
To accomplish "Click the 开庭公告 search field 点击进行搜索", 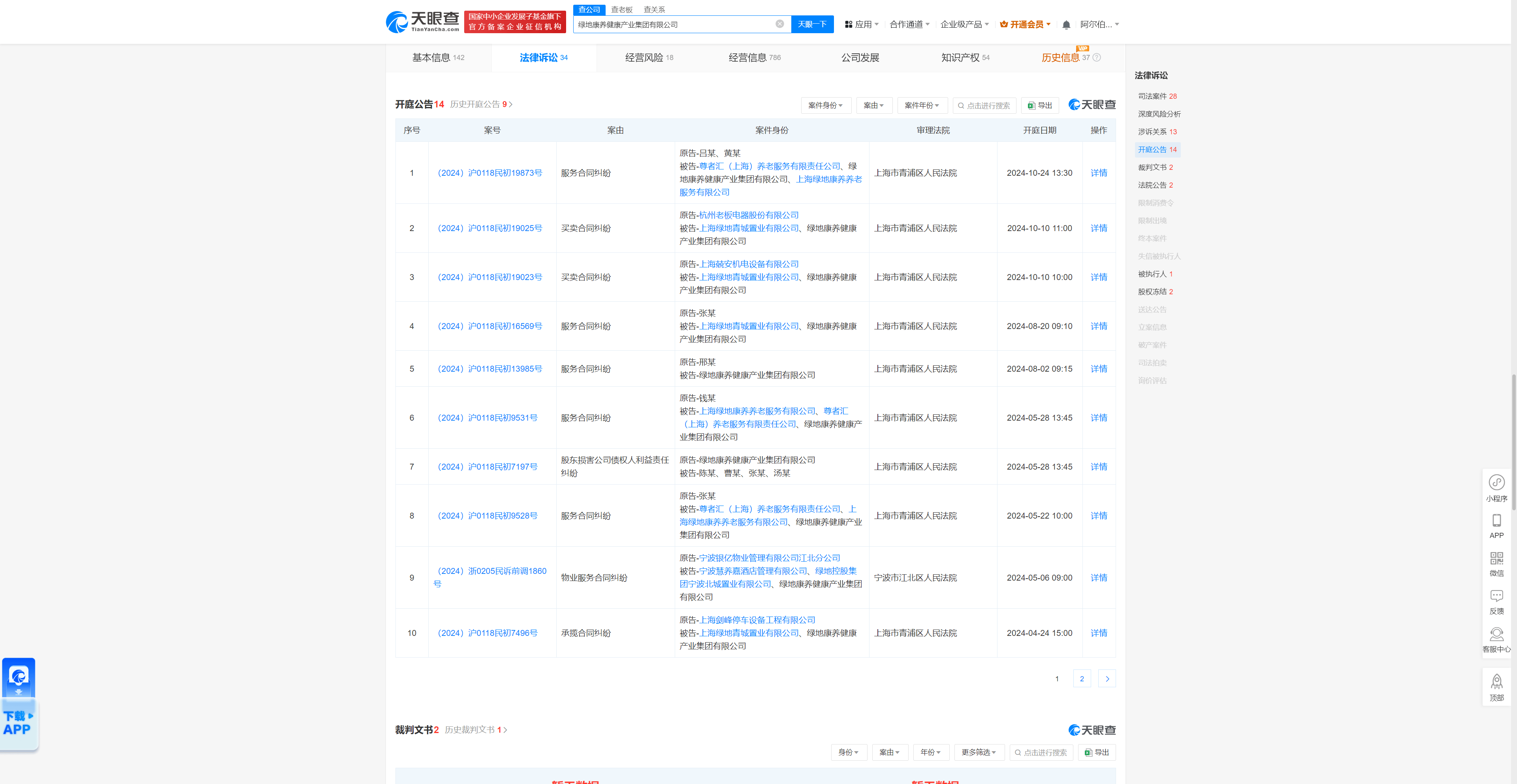I will coord(984,105).
